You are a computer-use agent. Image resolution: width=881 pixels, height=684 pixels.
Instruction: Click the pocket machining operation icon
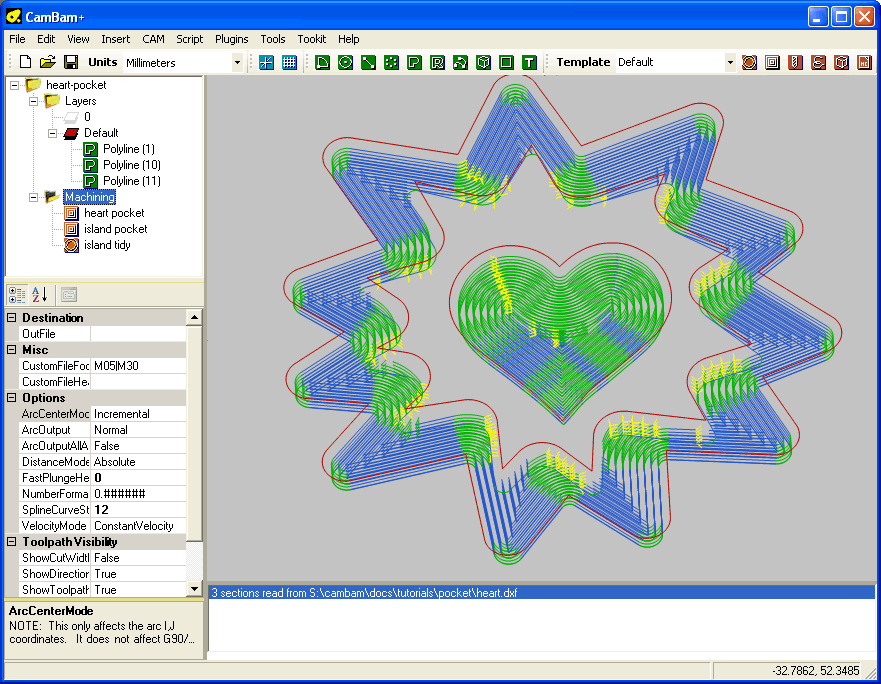772,62
